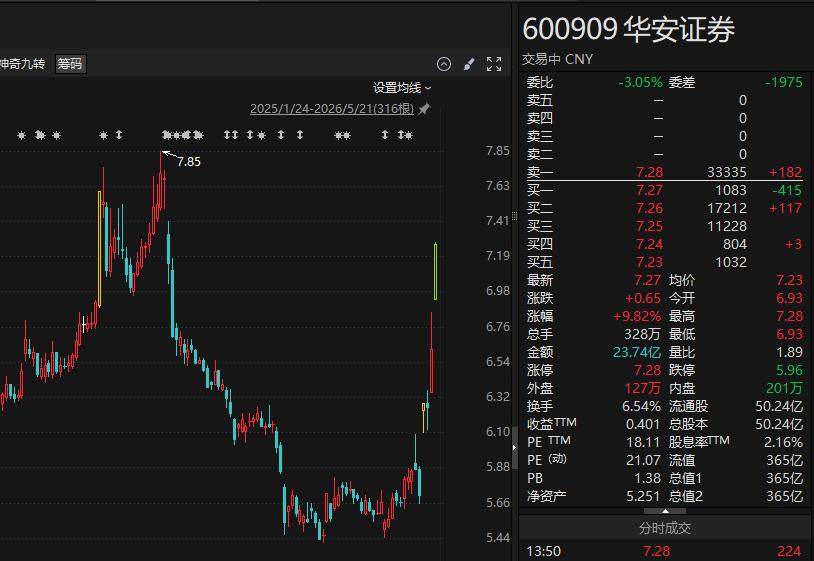
Task: Click the 跌停 price 5.96
Action: pos(790,370)
